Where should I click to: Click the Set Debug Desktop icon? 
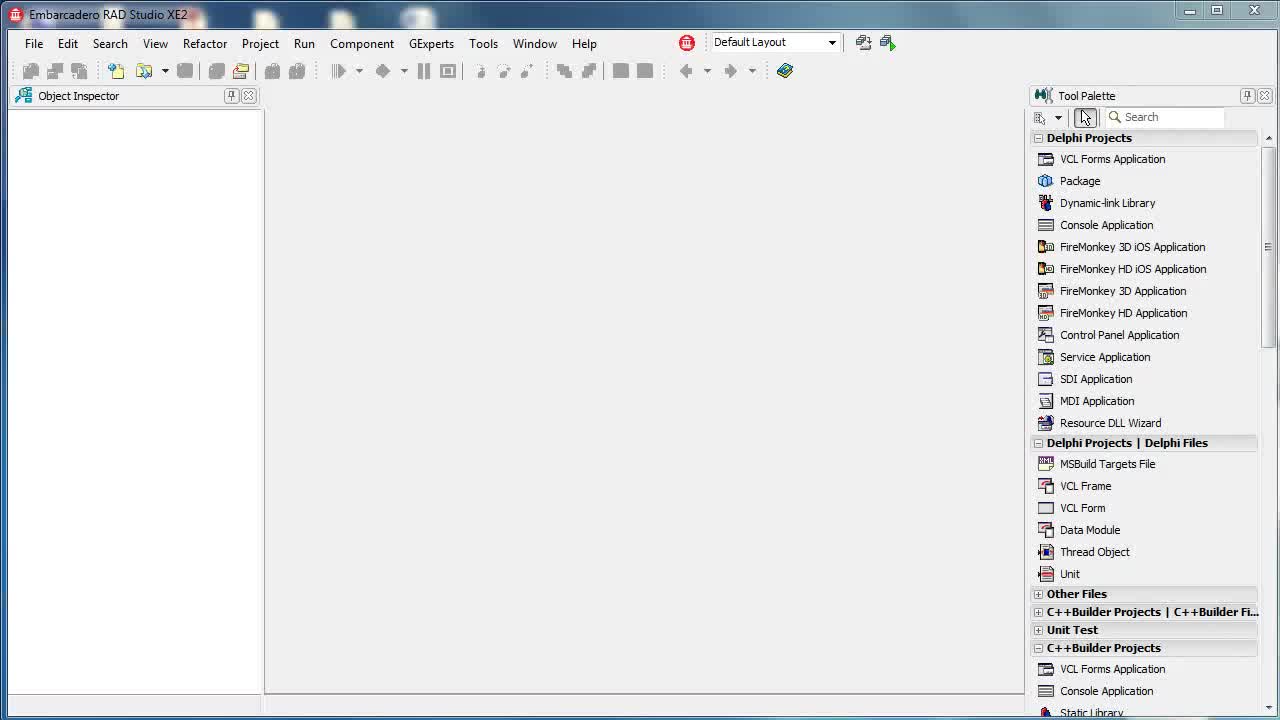888,42
